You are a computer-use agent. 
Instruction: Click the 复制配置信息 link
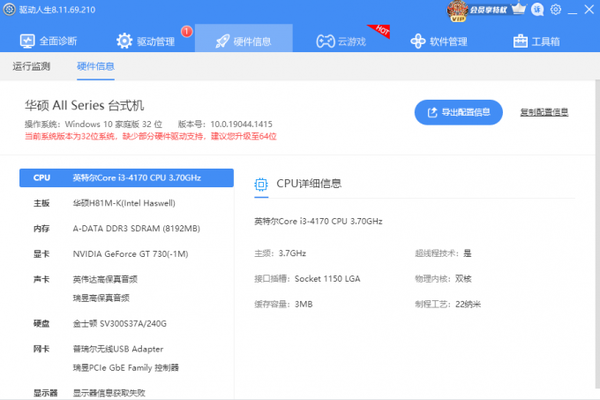[544, 112]
